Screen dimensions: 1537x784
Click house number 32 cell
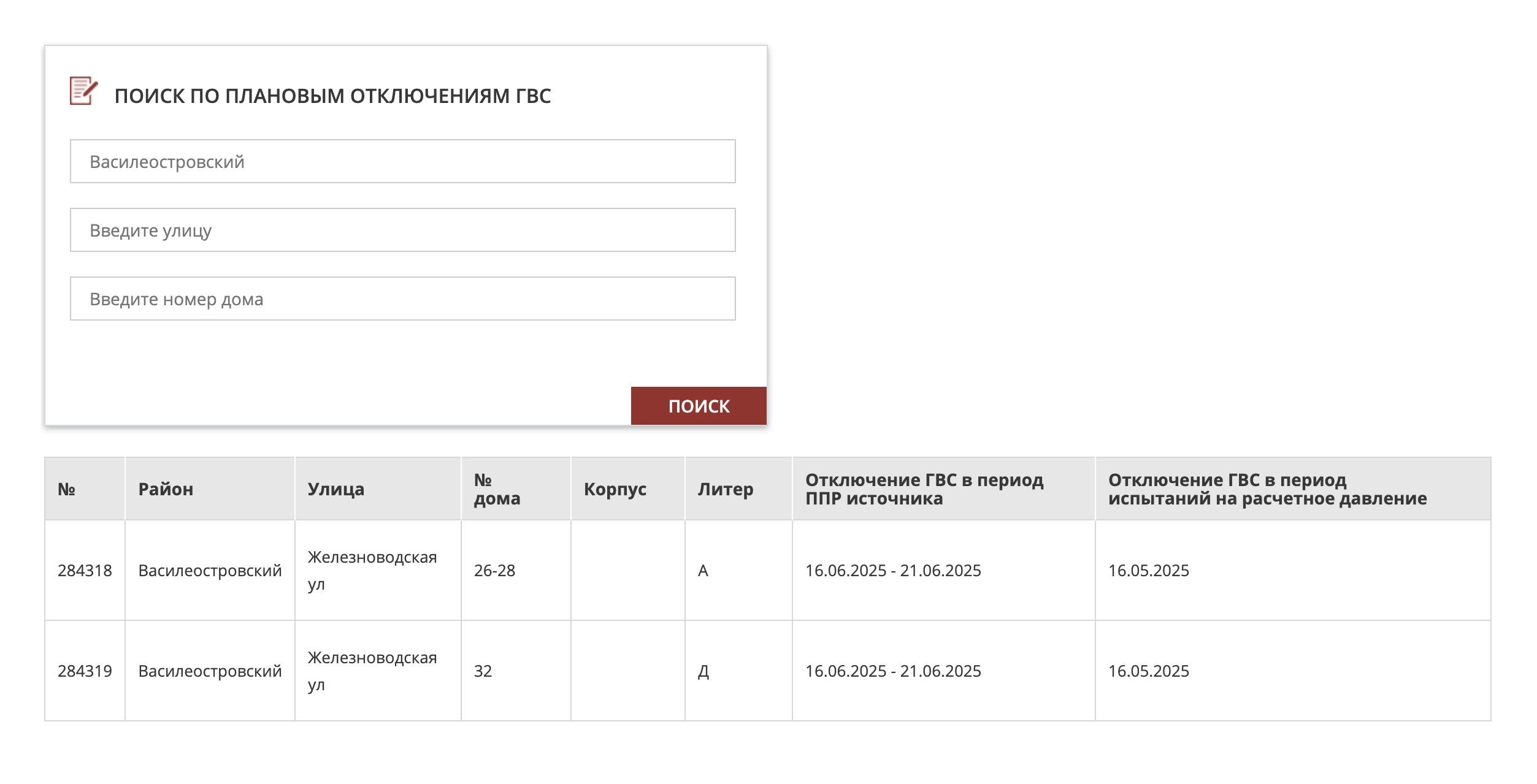tap(483, 671)
